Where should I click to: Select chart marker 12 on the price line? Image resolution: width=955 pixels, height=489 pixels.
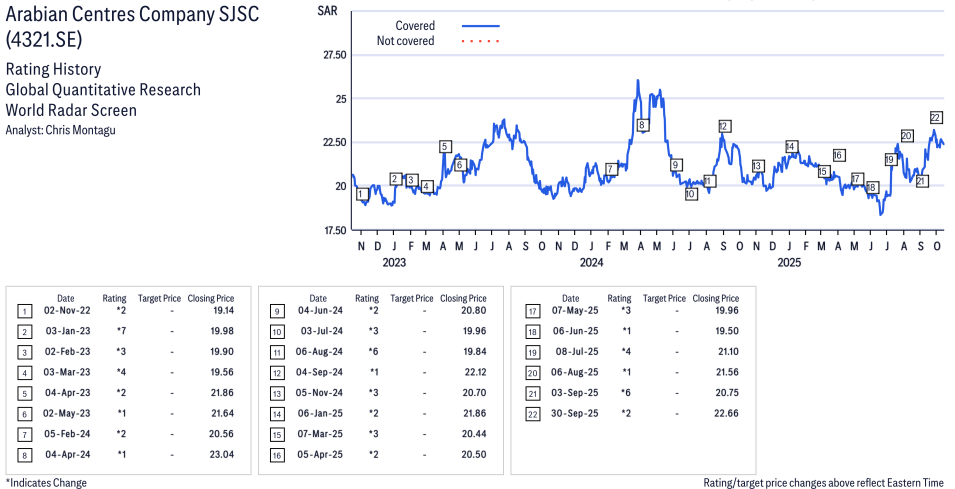tap(724, 126)
